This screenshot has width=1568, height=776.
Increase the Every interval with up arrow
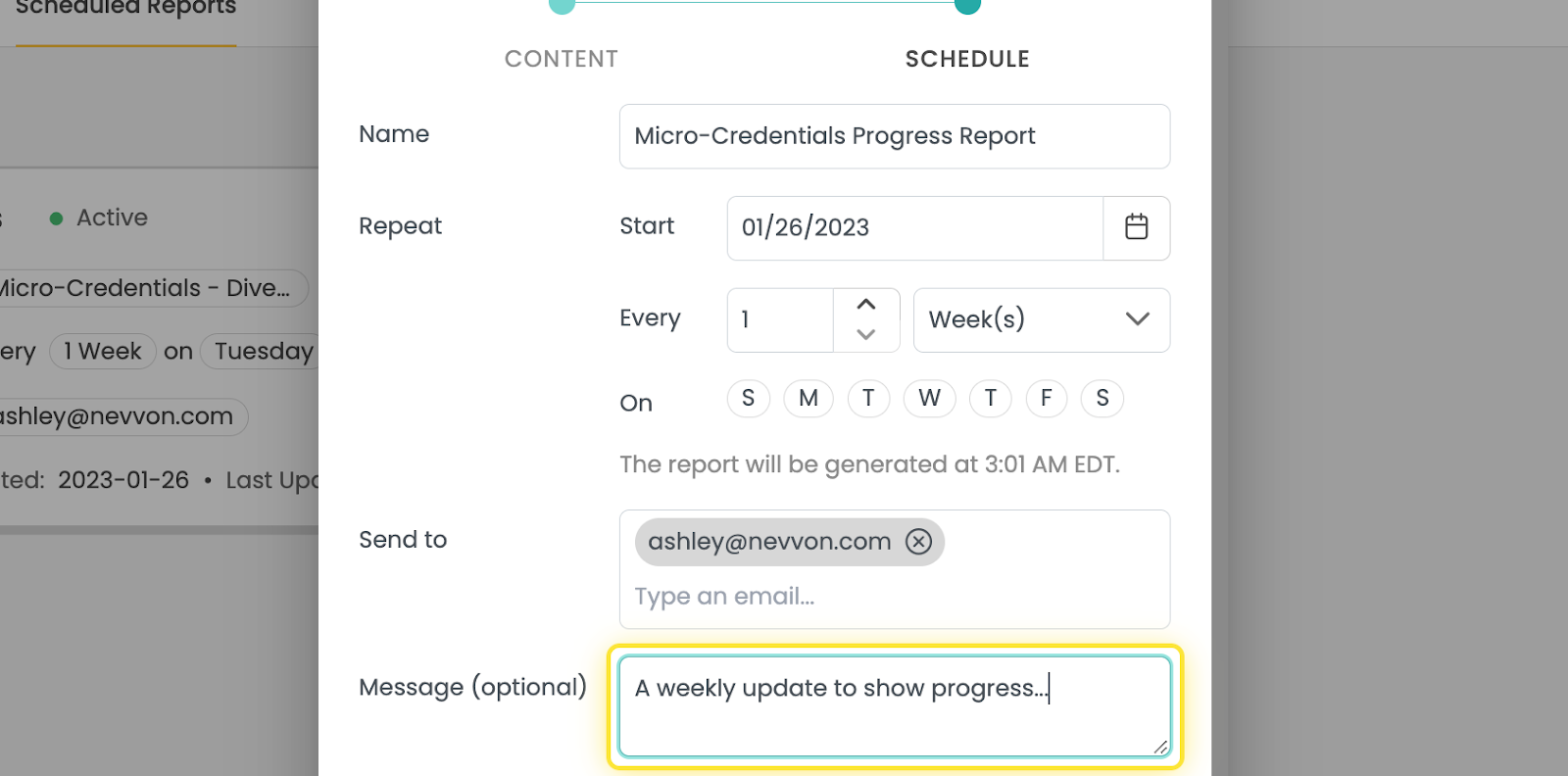[x=866, y=305]
